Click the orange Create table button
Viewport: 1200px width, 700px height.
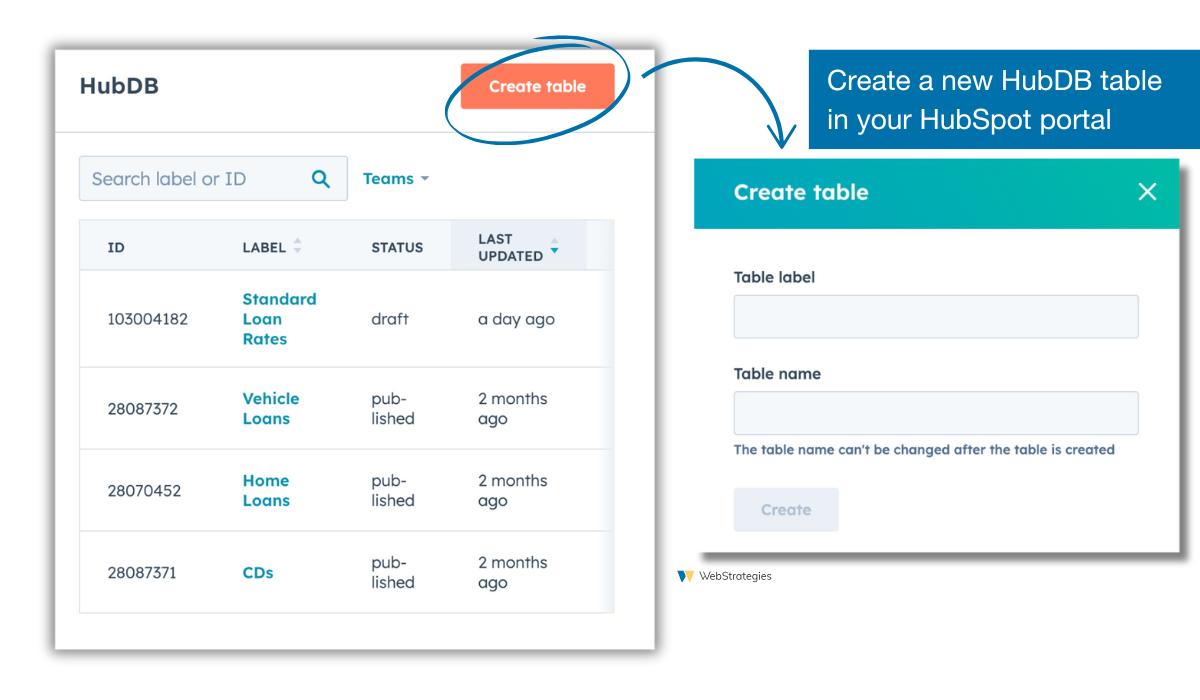(537, 86)
